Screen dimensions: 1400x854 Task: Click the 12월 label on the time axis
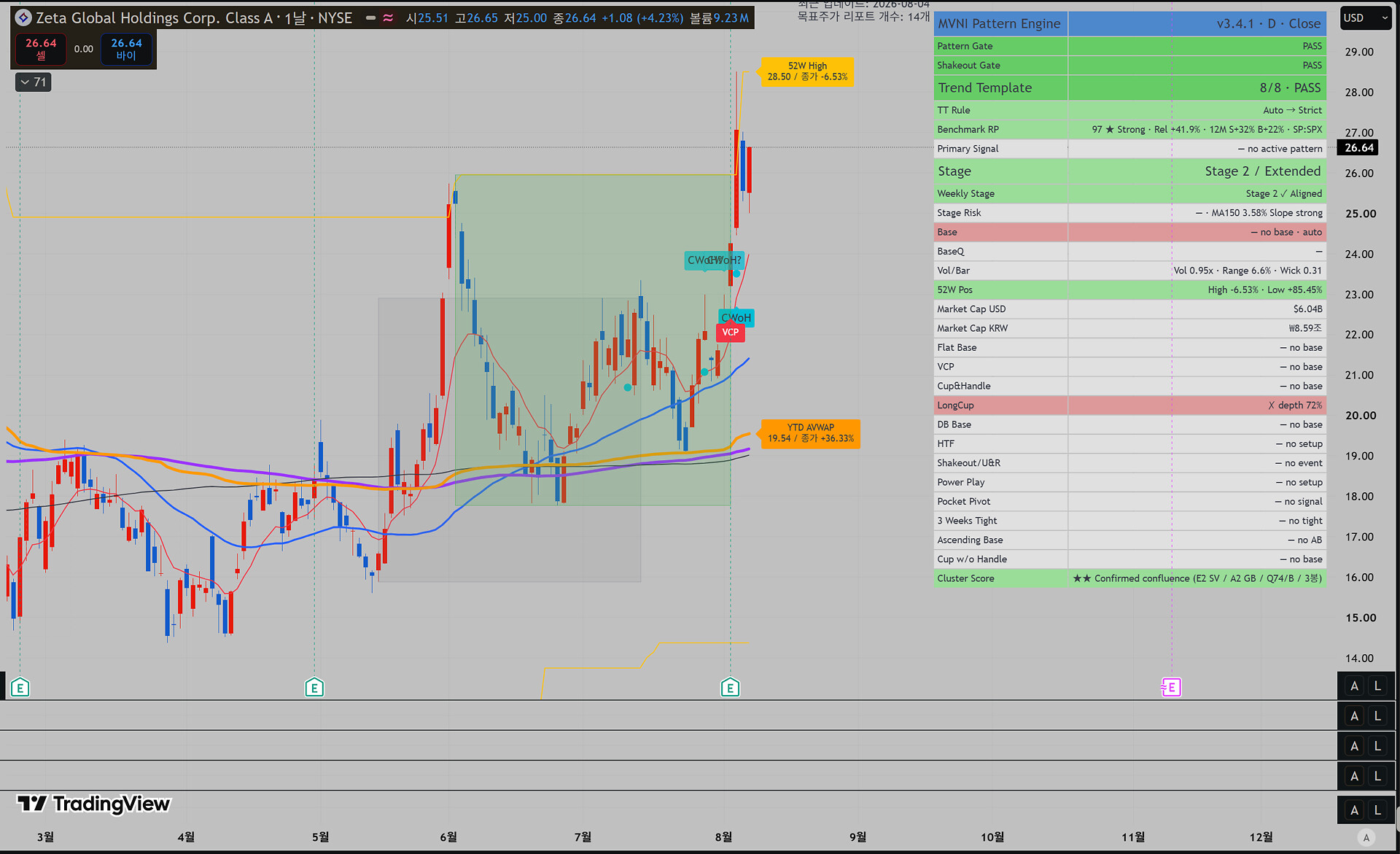(1261, 836)
